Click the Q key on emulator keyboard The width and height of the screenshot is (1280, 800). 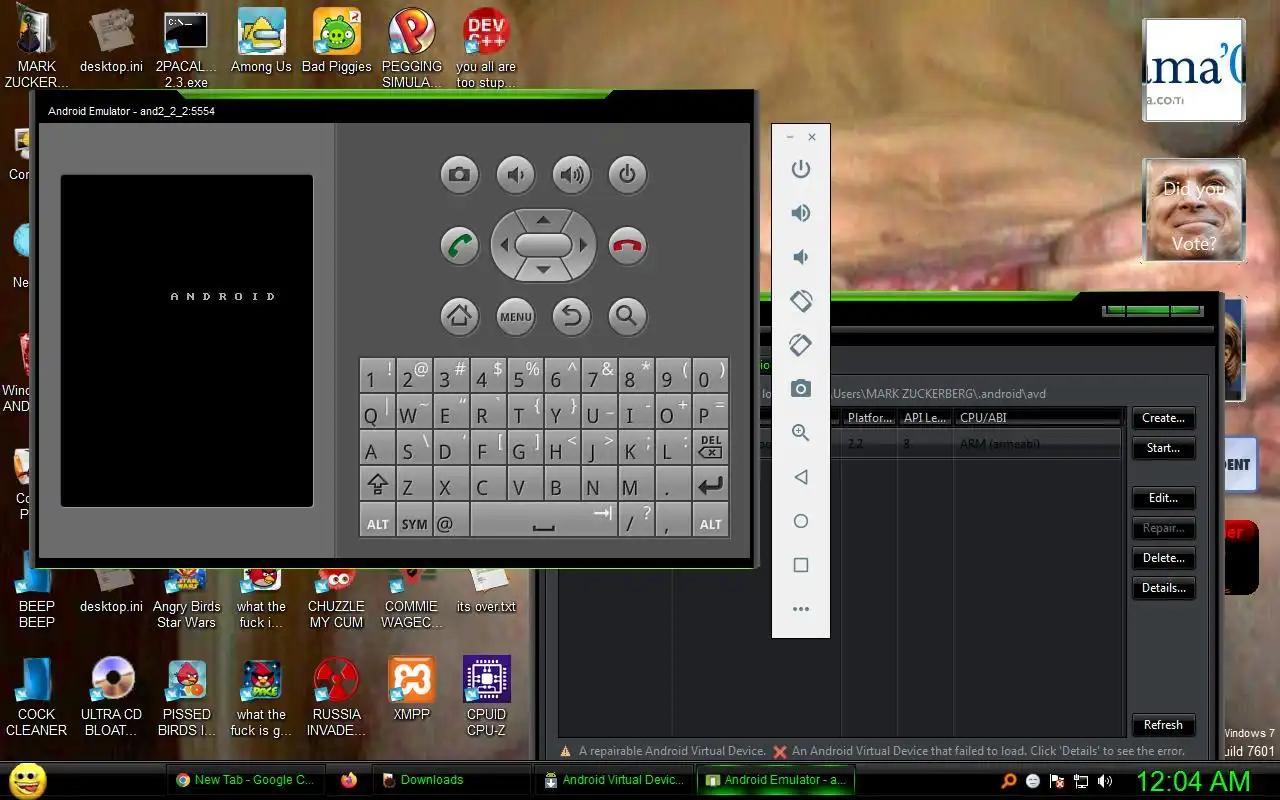(378, 412)
